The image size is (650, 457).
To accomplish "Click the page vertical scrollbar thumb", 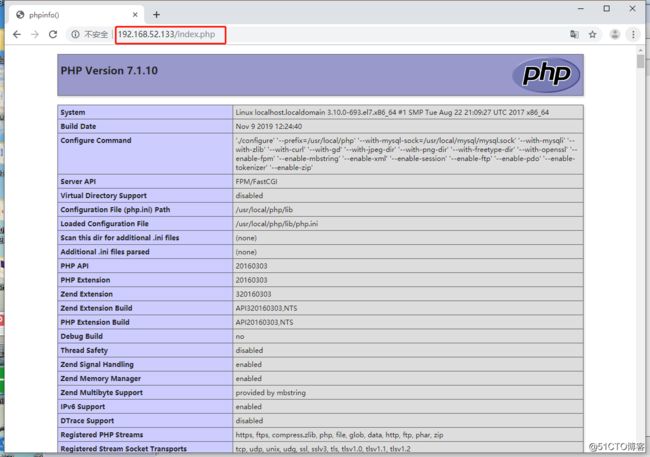I will pyautogui.click(x=640, y=62).
